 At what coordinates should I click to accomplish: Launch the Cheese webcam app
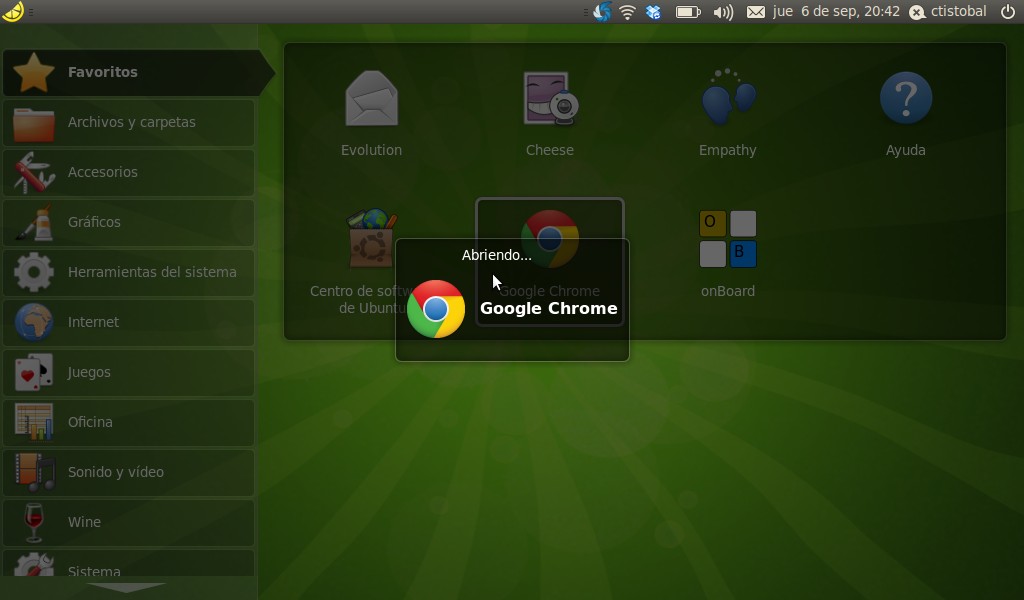(x=550, y=113)
